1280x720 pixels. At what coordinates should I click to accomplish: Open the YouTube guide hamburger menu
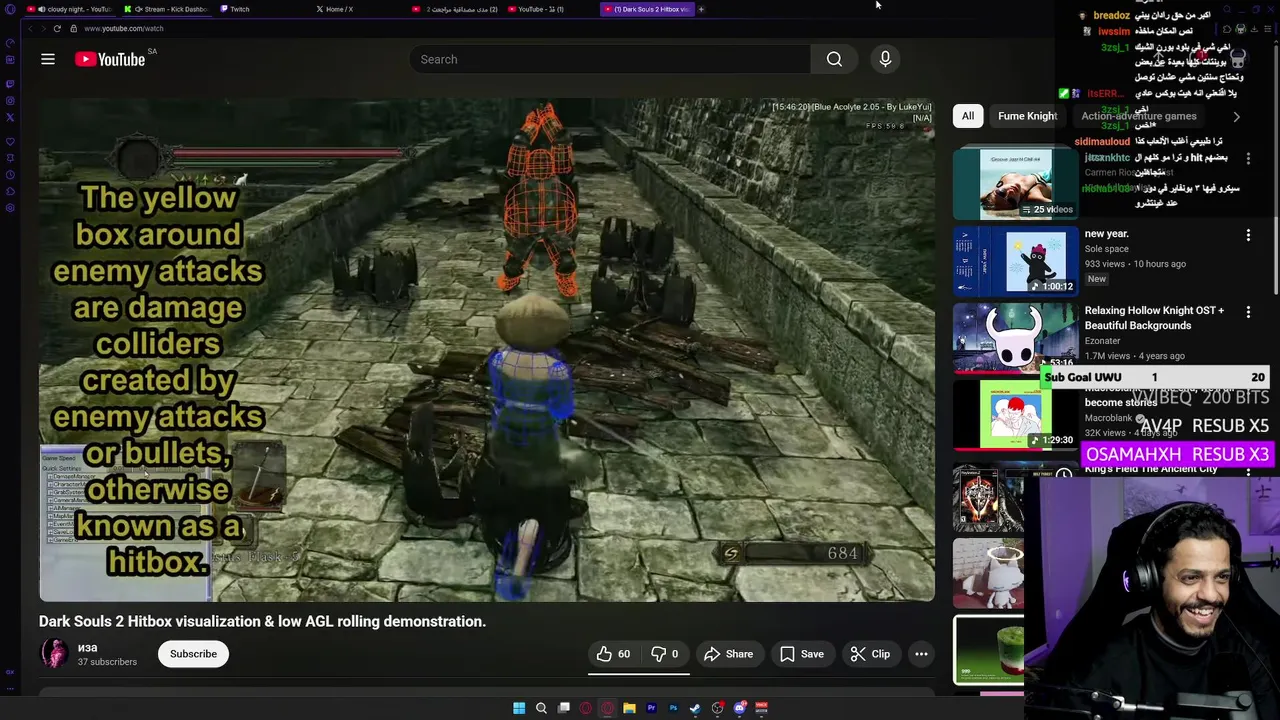(48, 59)
